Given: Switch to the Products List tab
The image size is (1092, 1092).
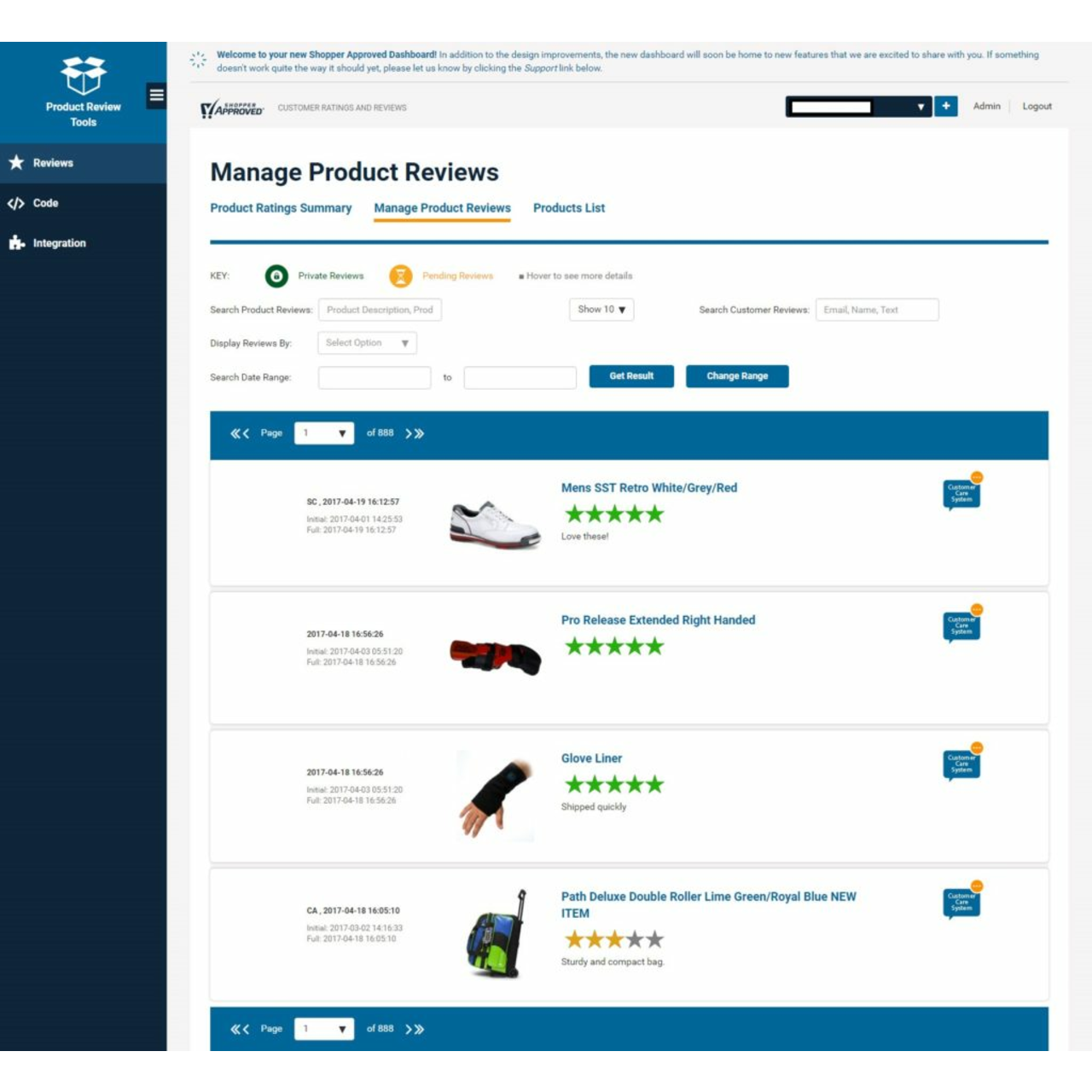Looking at the screenshot, I should (568, 207).
